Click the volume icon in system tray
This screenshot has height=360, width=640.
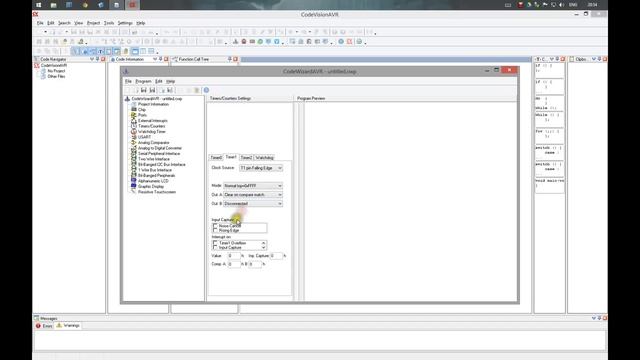(x=561, y=5)
